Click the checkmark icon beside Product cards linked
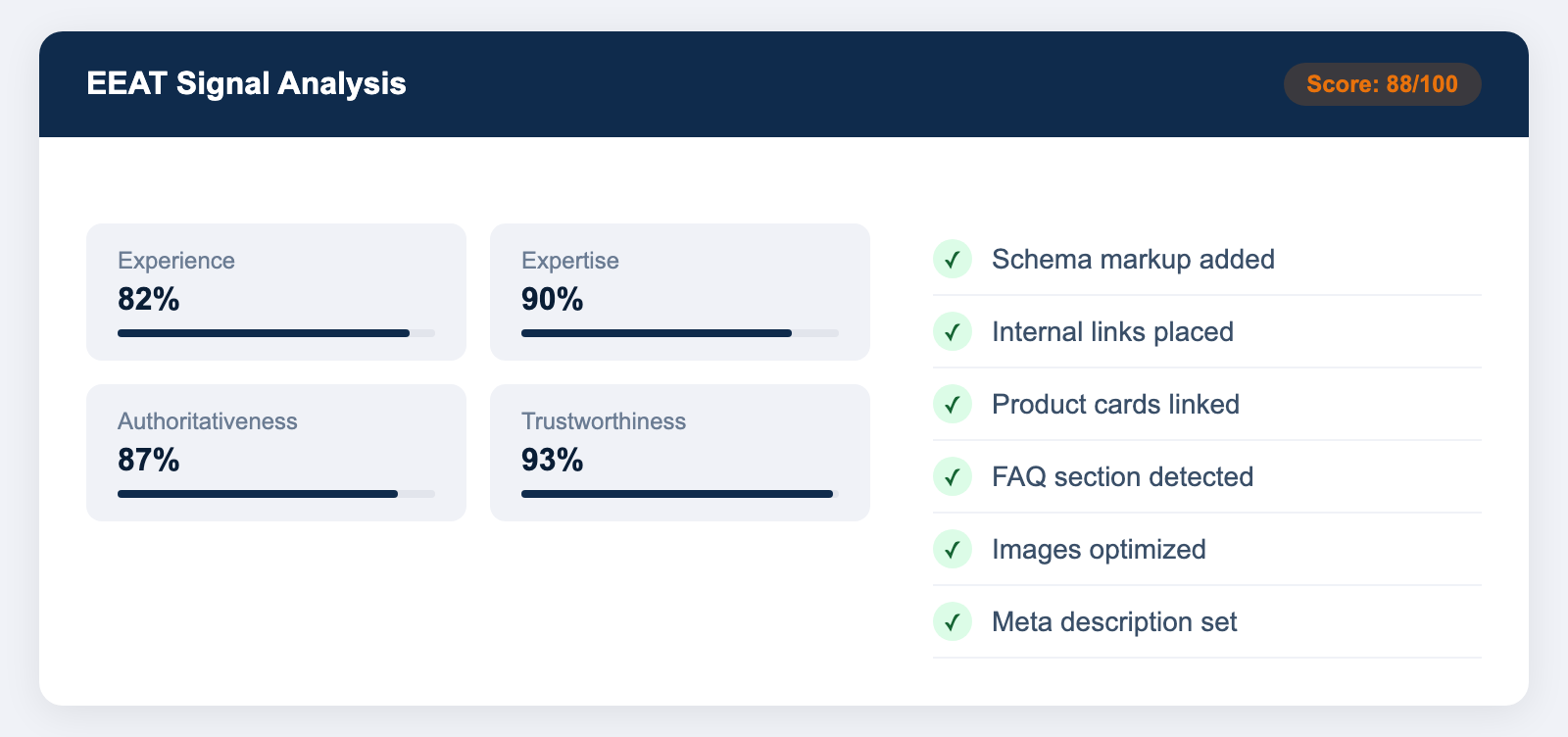 [953, 404]
